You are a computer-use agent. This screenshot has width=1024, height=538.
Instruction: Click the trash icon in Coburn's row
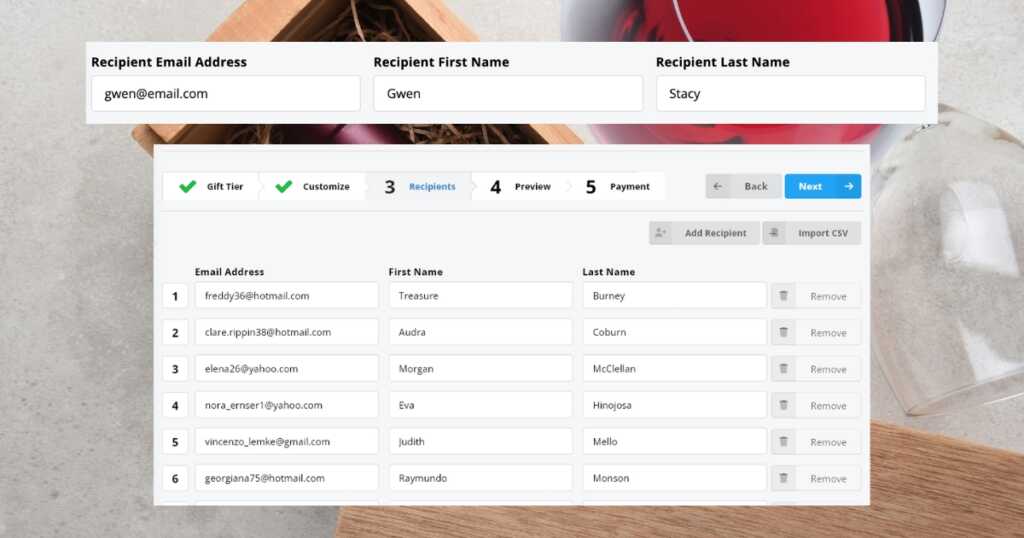pyautogui.click(x=784, y=332)
